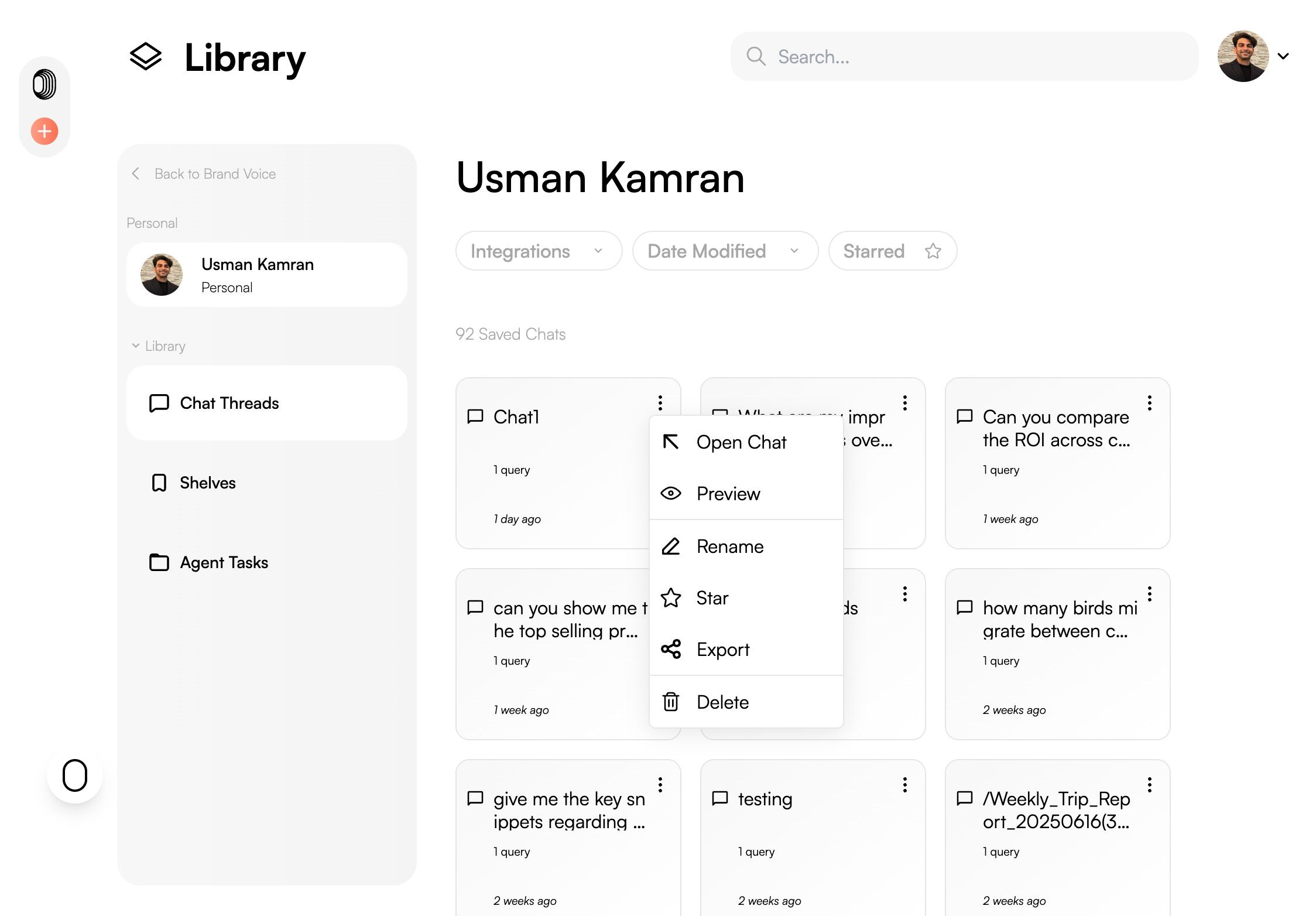Screen dimensions: 1316x916
Task: Click the orange plus new chat icon
Action: (x=44, y=131)
